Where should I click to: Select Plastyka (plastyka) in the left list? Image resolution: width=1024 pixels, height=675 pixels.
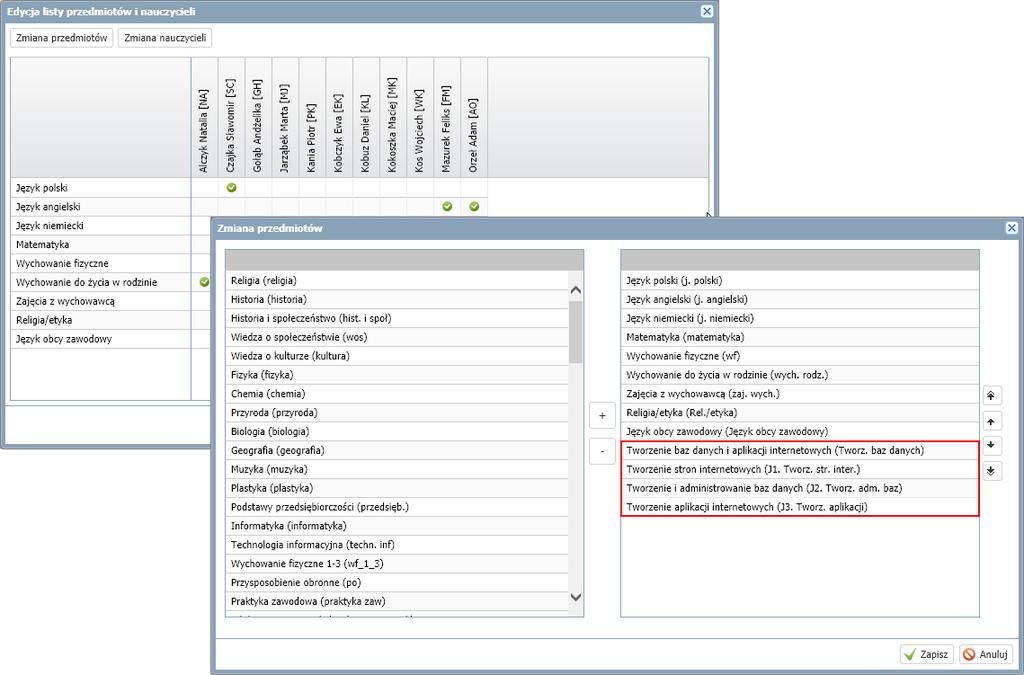397,489
